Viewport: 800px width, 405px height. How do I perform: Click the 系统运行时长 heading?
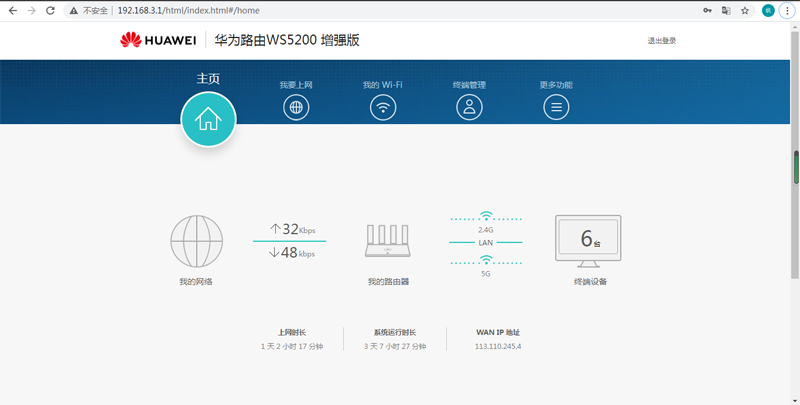click(x=395, y=333)
